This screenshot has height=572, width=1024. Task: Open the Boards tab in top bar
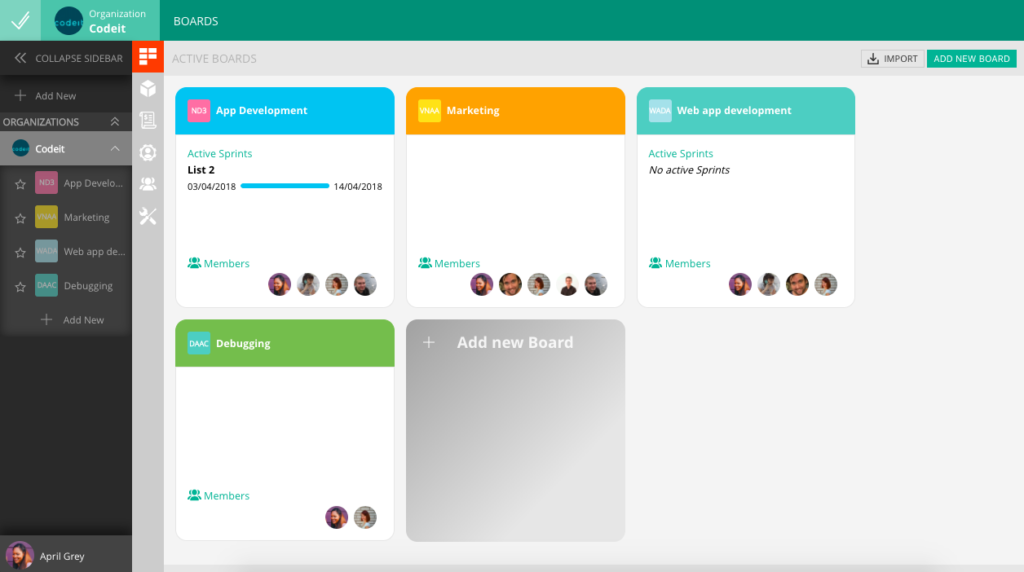click(x=195, y=21)
